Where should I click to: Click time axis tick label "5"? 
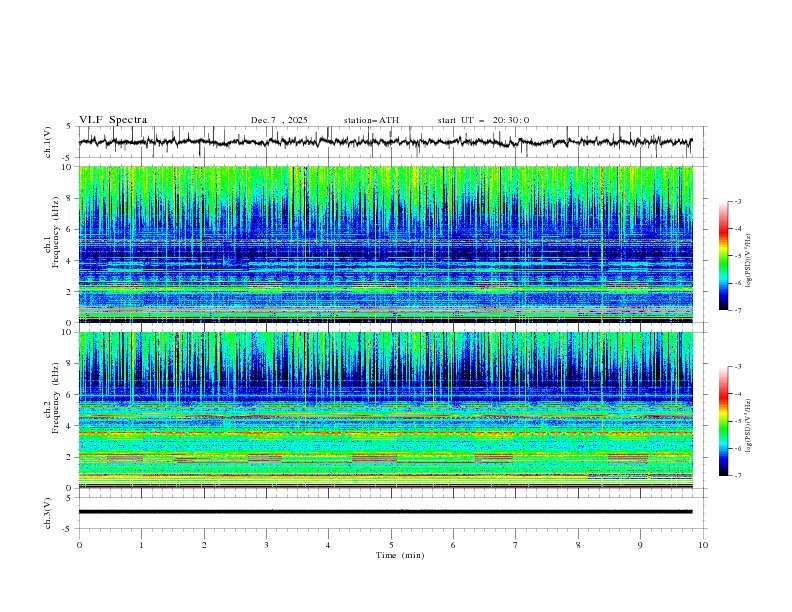coord(391,545)
